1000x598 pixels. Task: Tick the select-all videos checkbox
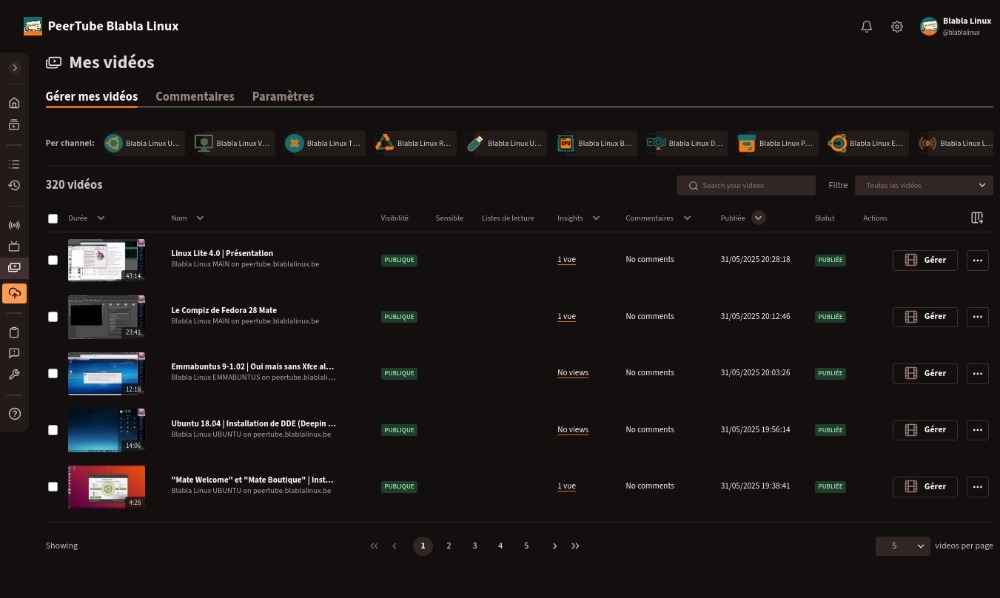coord(53,218)
